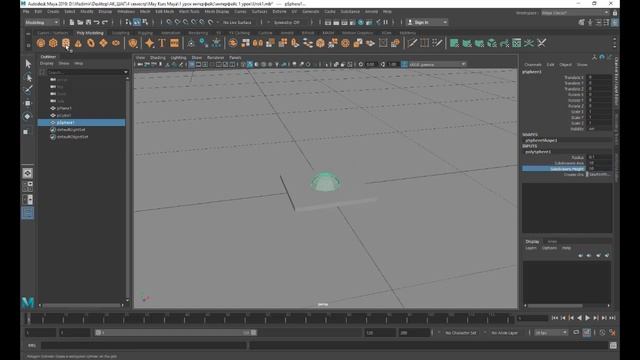
Task: Click the Outliner horizontal scrollbar
Action: [82, 305]
